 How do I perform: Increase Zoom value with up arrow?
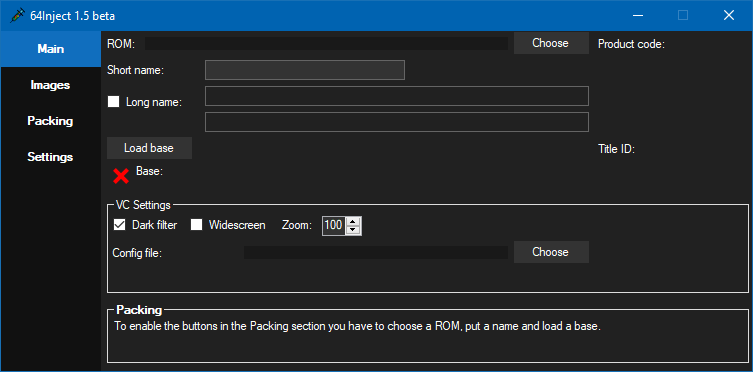[x=353, y=221]
